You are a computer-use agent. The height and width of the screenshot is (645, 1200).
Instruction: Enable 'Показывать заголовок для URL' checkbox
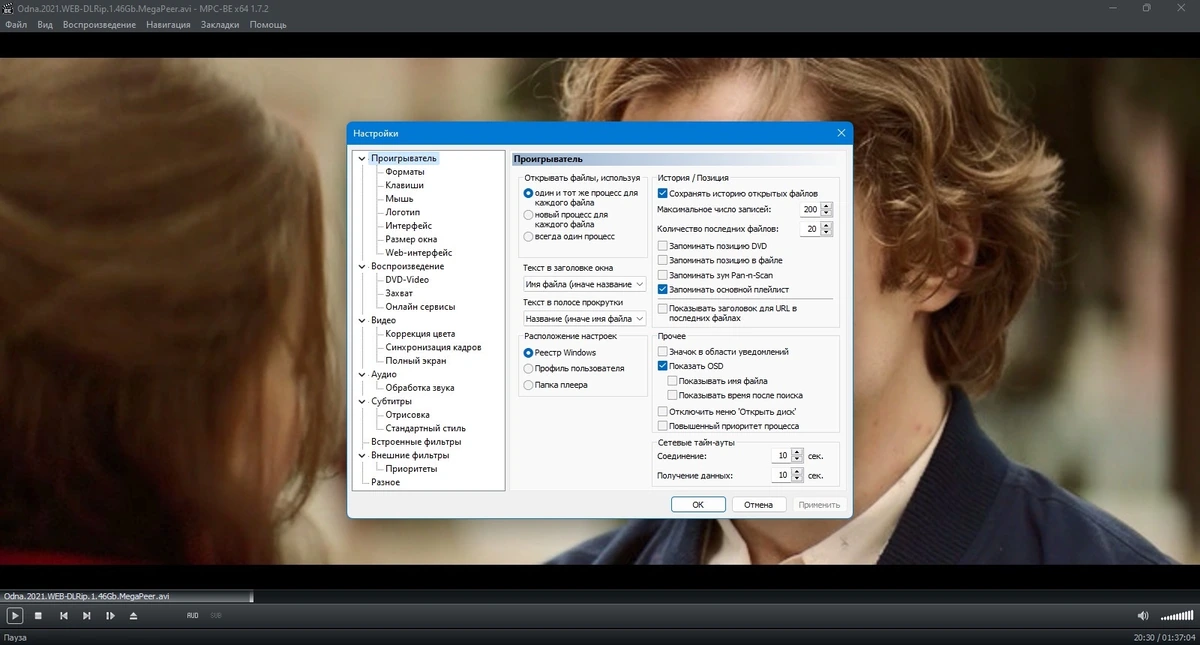tap(662, 308)
